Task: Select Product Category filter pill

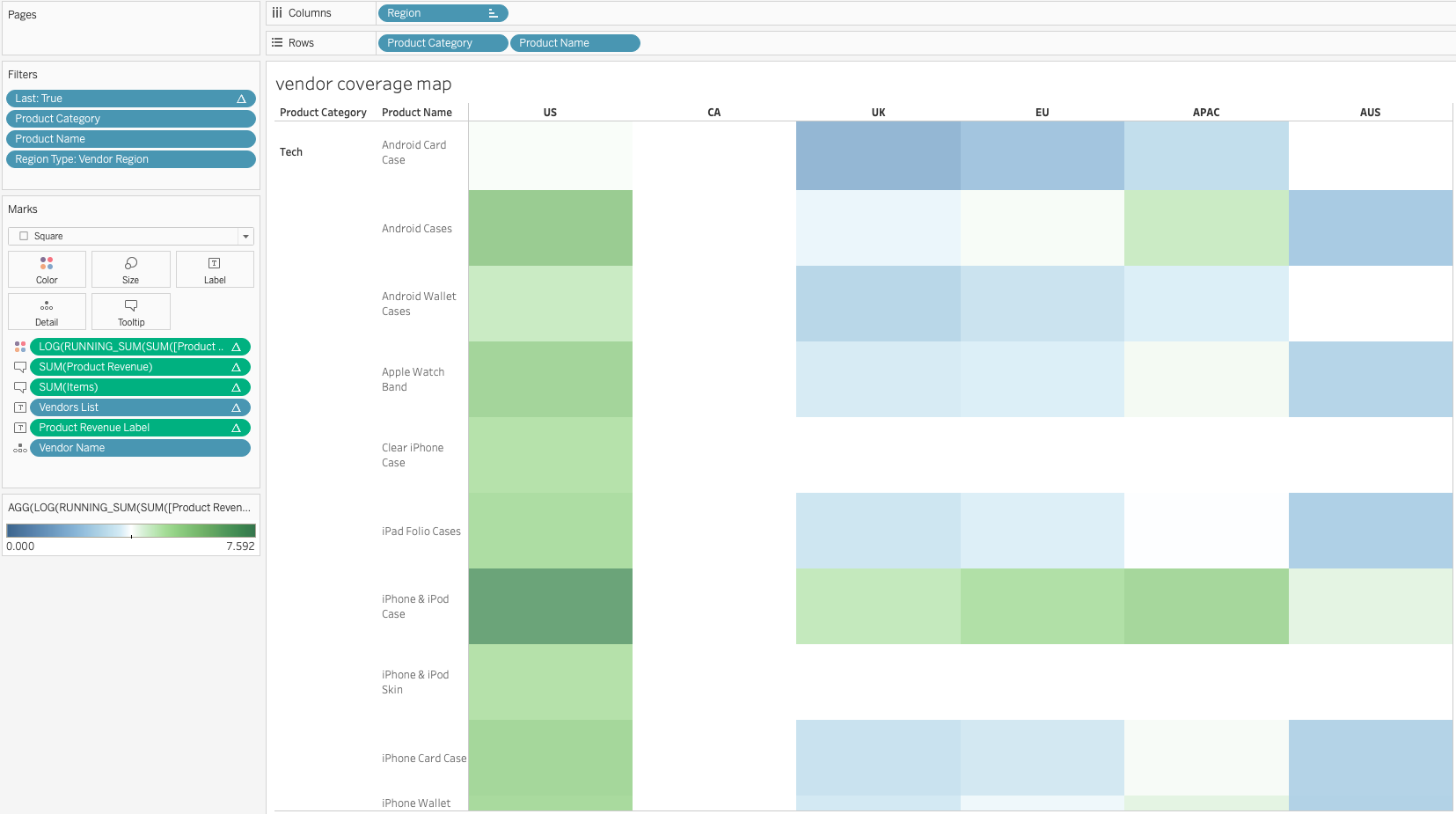Action: click(x=131, y=119)
